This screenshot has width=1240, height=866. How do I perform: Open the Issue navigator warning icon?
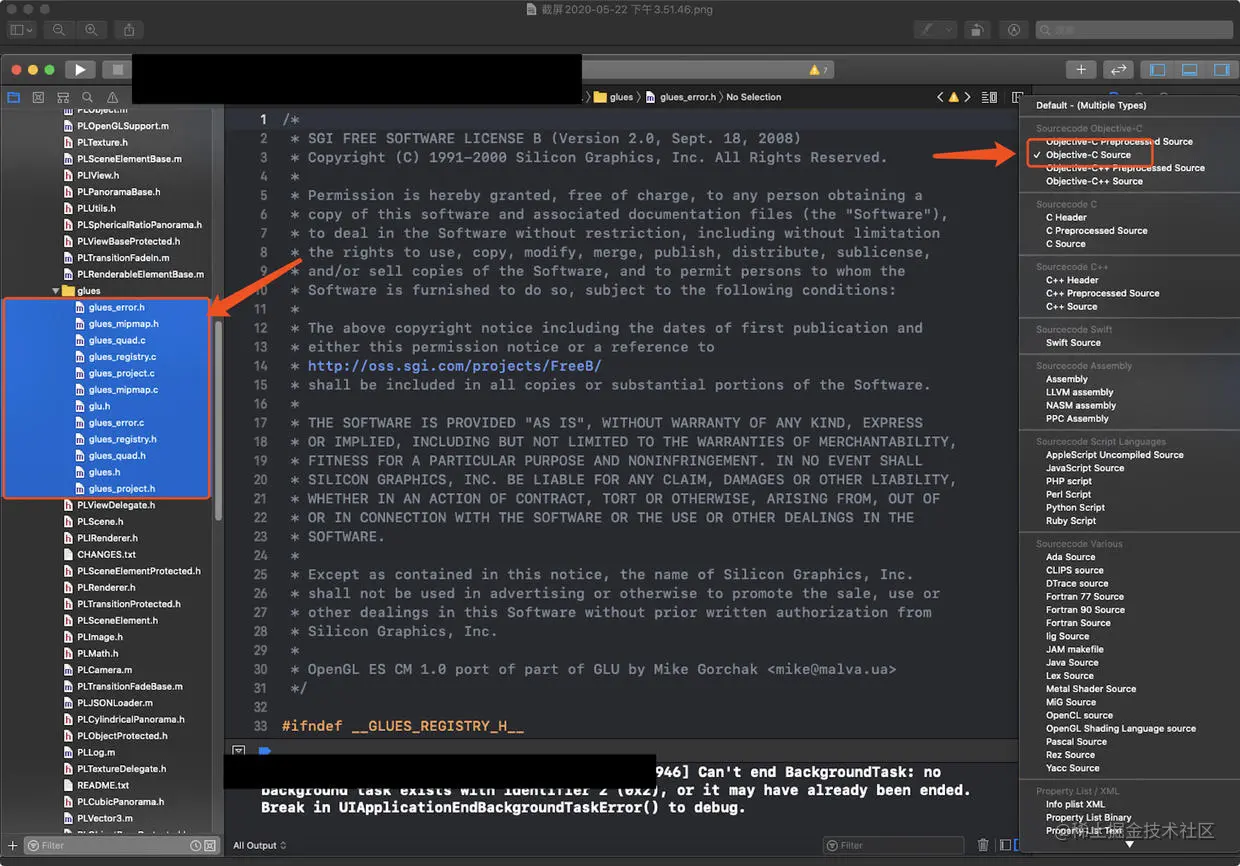pos(113,97)
